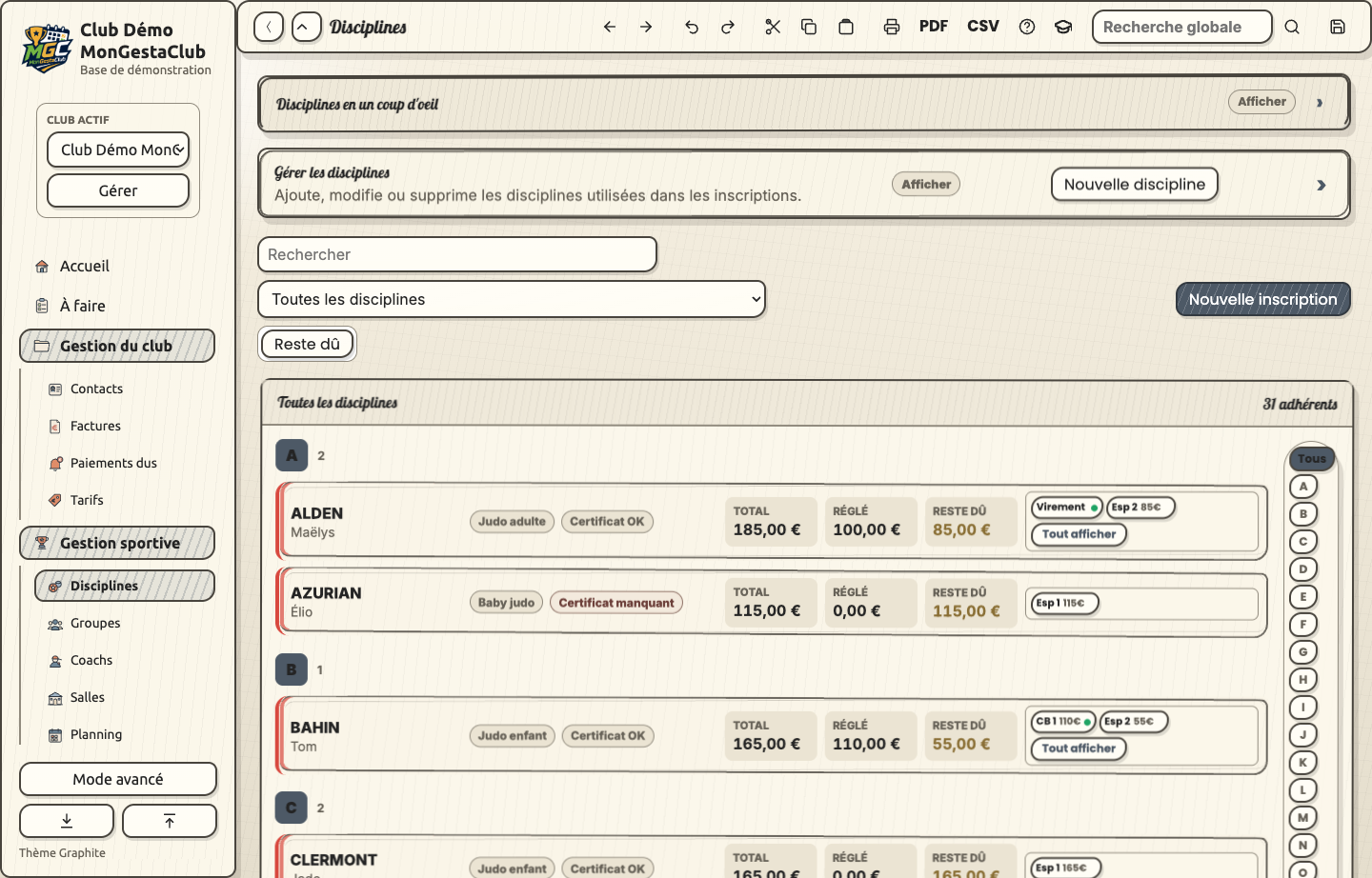The width and height of the screenshot is (1372, 878).
Task: Click the redo icon
Action: pos(728,27)
